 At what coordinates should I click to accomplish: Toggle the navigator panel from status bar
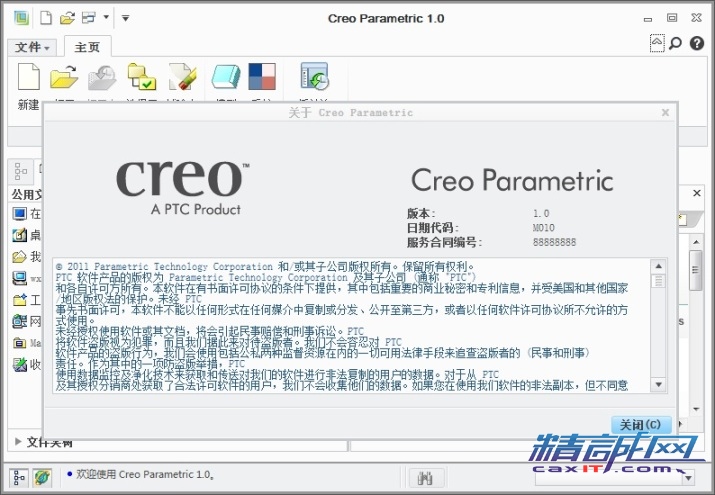coord(19,478)
